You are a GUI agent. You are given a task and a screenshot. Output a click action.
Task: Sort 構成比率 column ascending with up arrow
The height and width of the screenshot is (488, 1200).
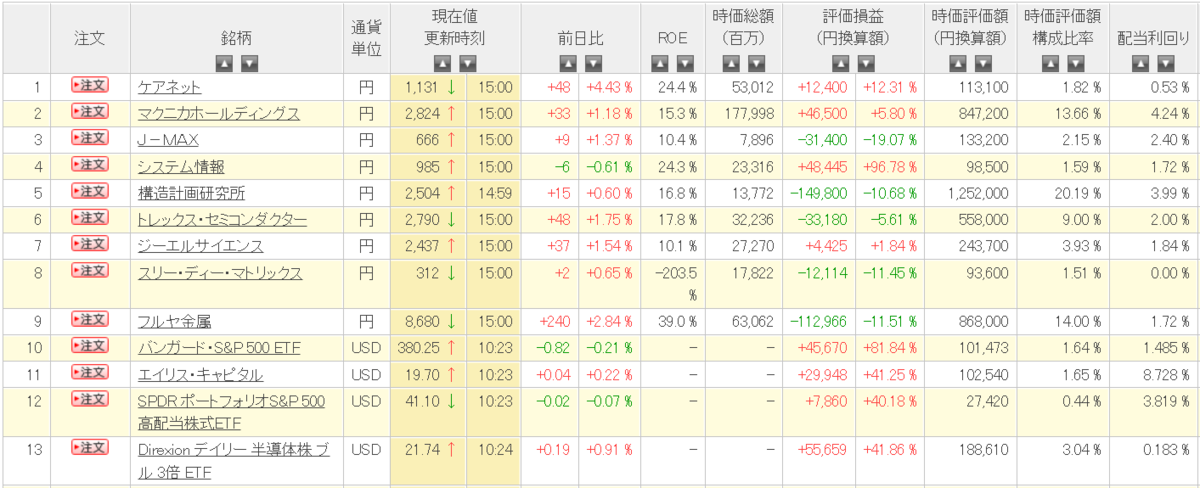tap(1051, 63)
